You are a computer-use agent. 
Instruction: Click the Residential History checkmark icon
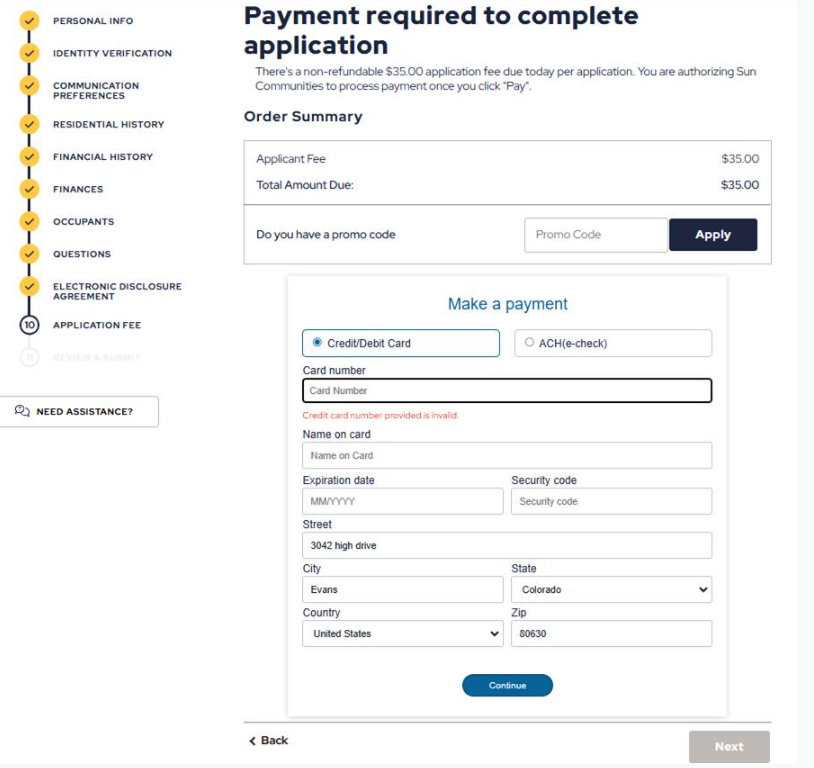[x=29, y=124]
